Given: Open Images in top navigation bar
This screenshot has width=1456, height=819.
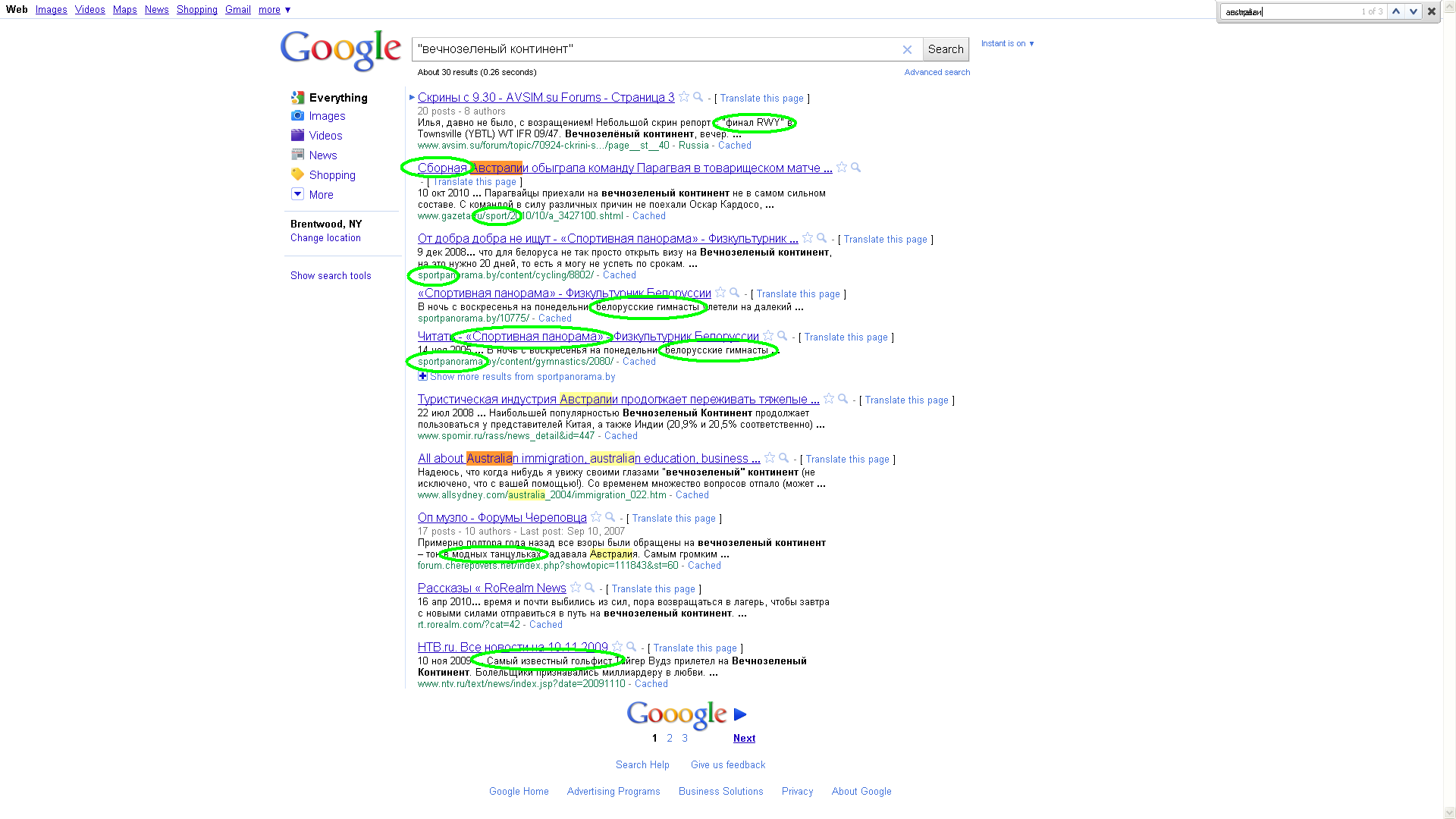Looking at the screenshot, I should point(51,10).
